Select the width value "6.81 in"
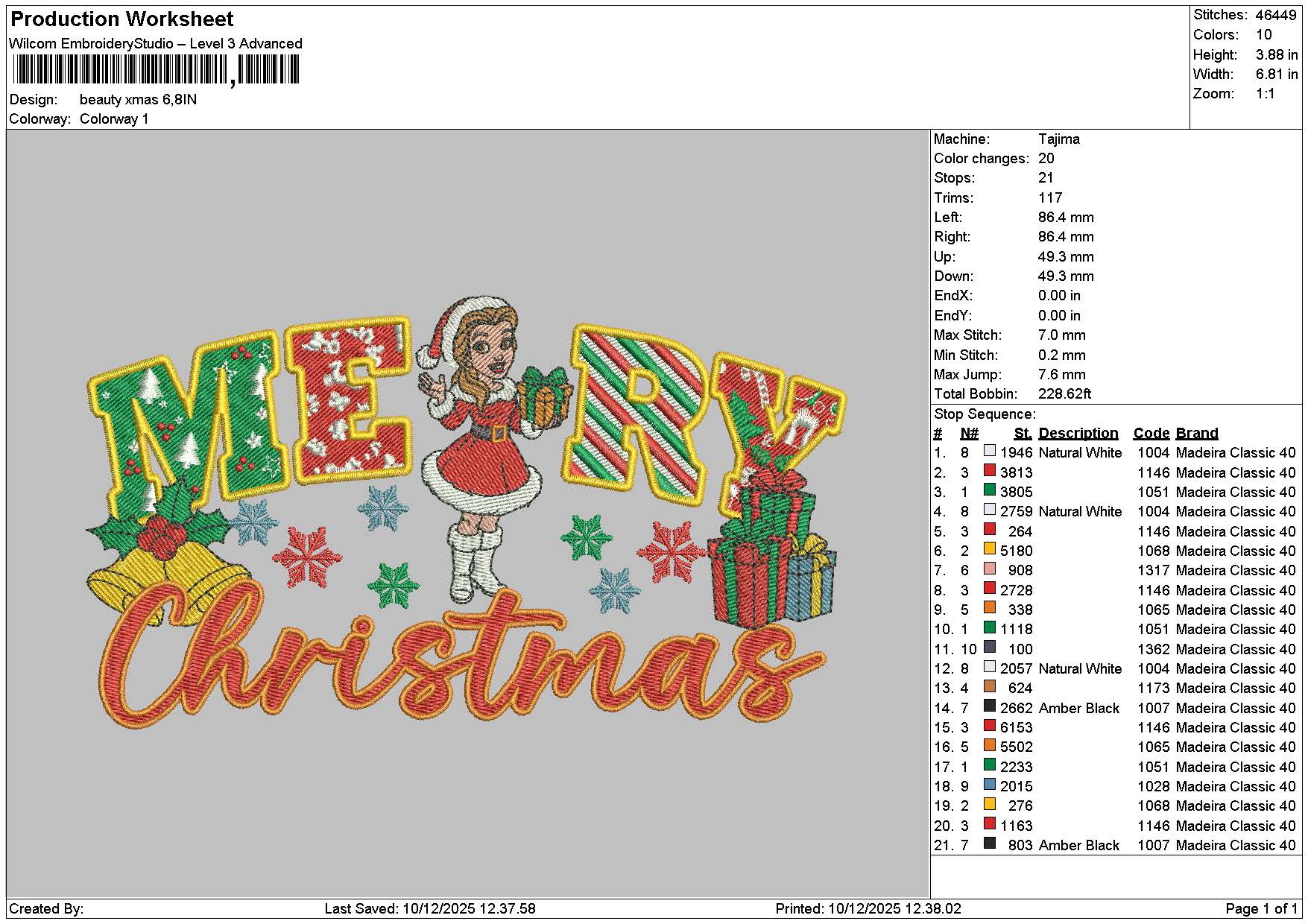The height and width of the screenshot is (924, 1308). click(1277, 75)
